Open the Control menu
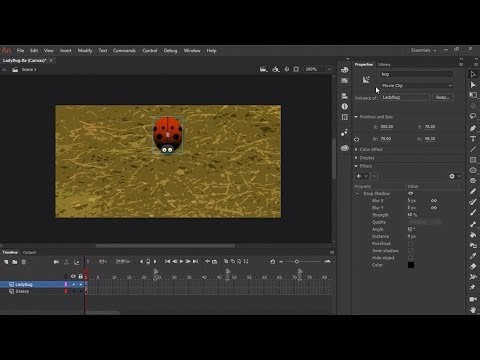 (x=150, y=51)
